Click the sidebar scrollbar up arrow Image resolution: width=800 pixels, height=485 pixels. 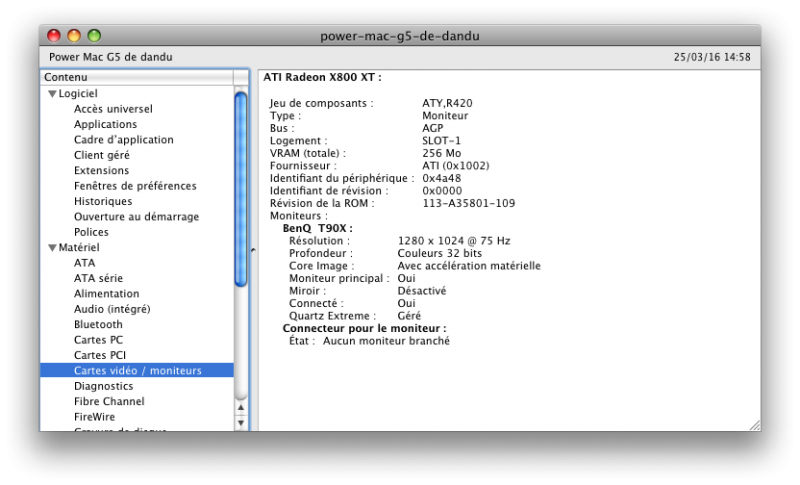241,407
